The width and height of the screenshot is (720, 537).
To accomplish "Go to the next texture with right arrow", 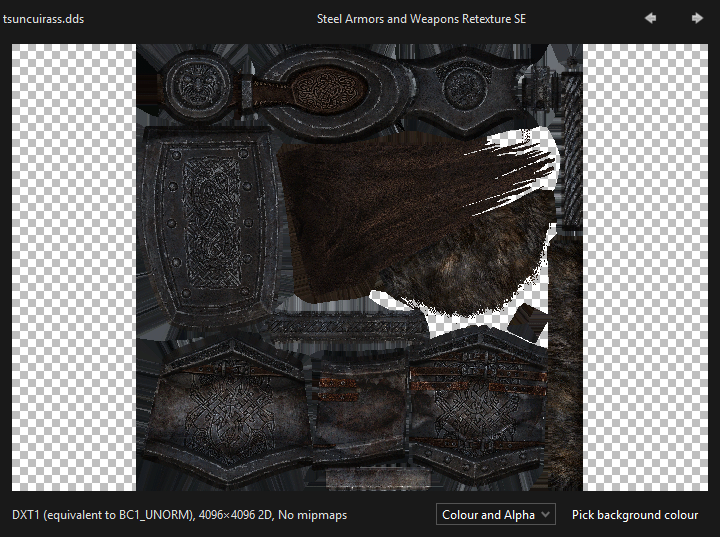I will click(x=697, y=18).
